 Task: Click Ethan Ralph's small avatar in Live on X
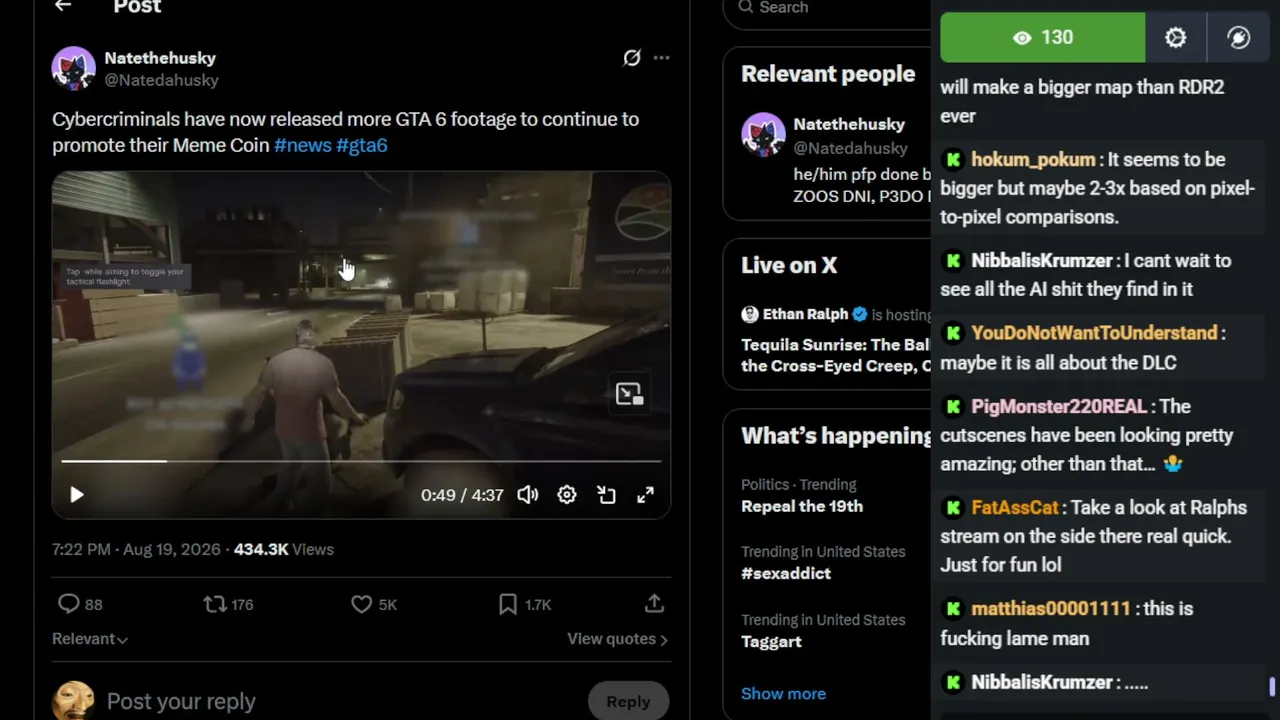tap(750, 314)
